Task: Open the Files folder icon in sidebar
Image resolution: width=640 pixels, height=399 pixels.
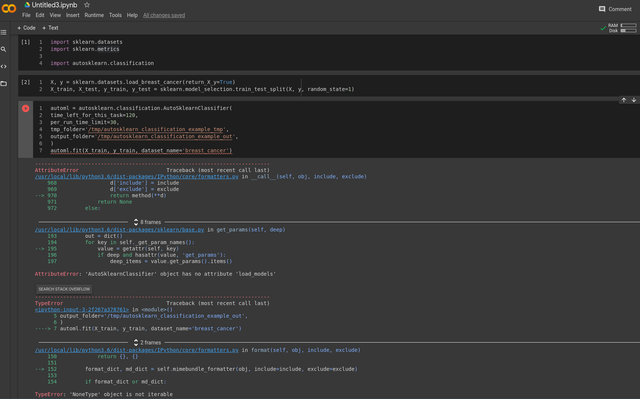Action: (x=4, y=84)
